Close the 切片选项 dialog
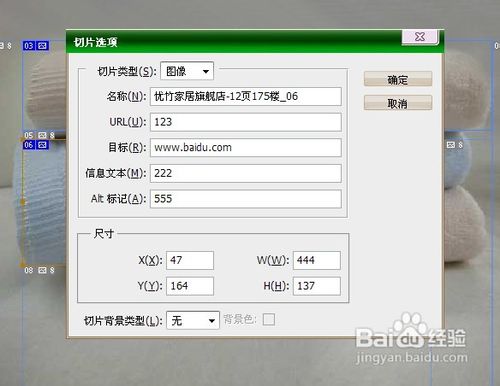The height and width of the screenshot is (386, 500). (420, 36)
